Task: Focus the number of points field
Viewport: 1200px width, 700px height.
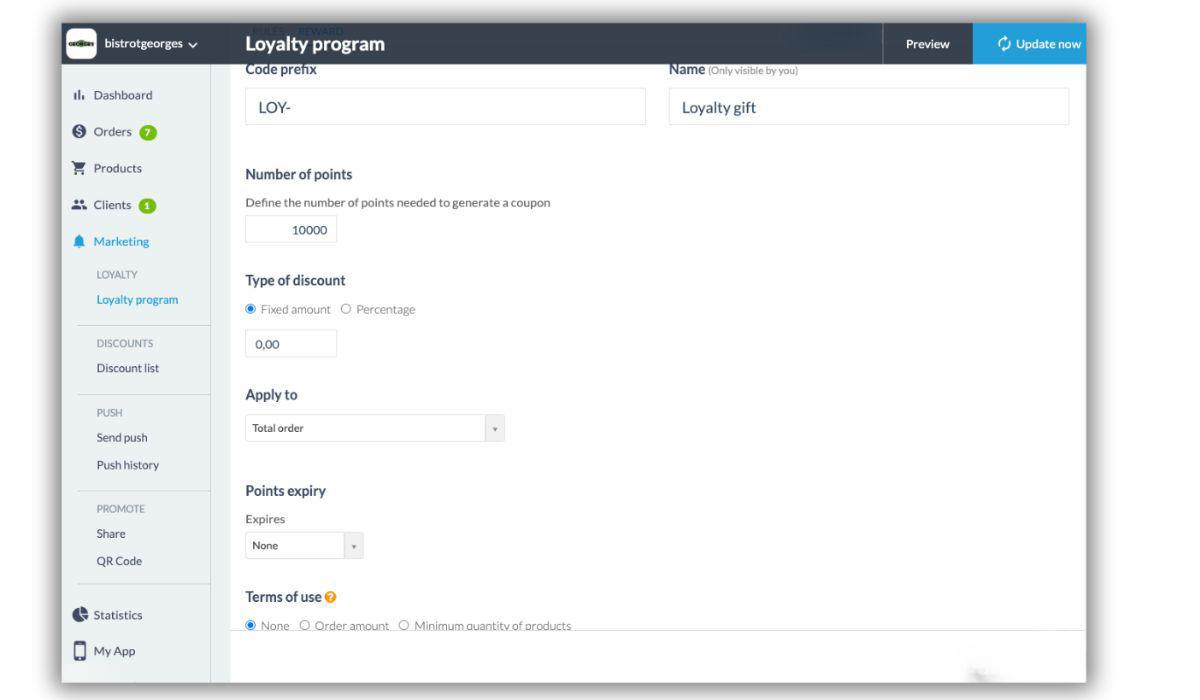Action: pos(291,230)
